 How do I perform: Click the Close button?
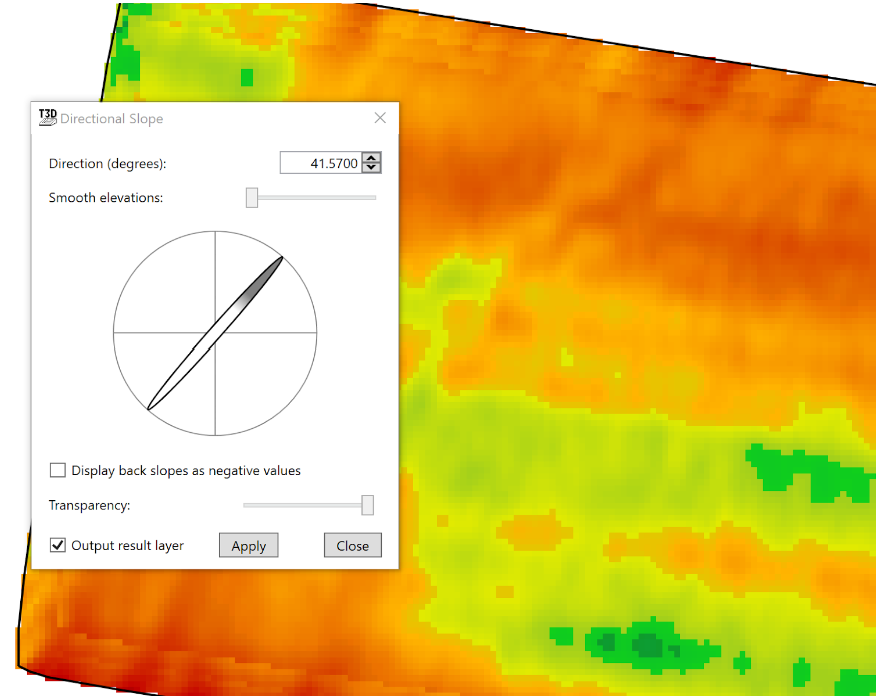point(353,546)
